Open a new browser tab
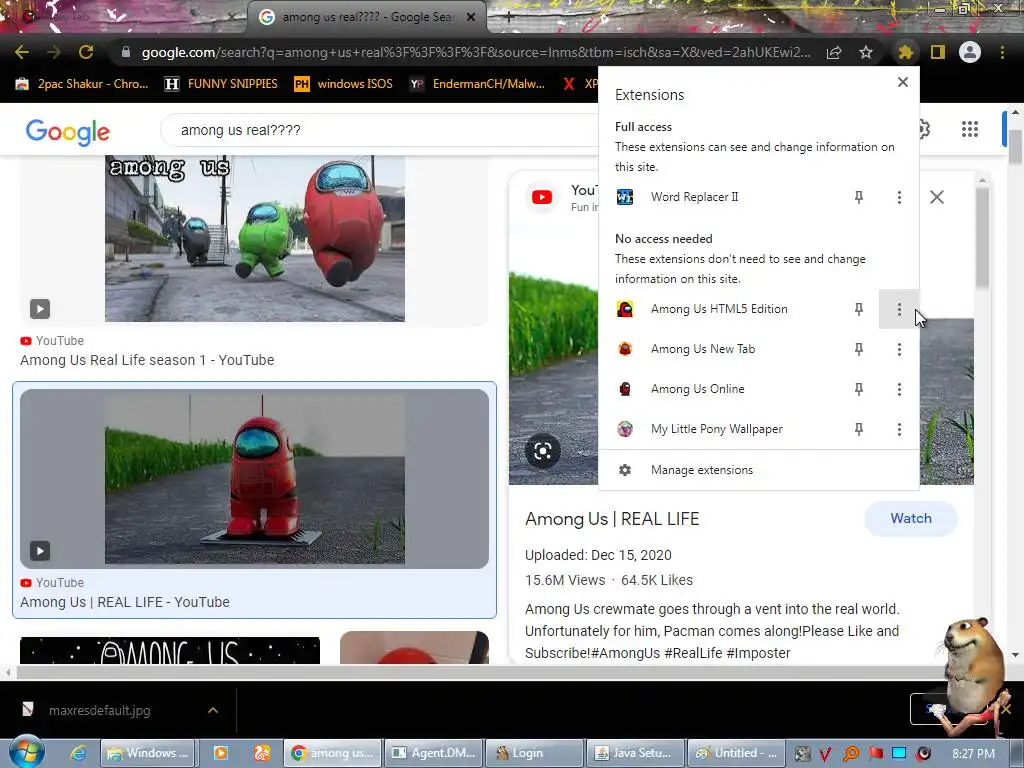The image size is (1024, 768). click(x=509, y=18)
